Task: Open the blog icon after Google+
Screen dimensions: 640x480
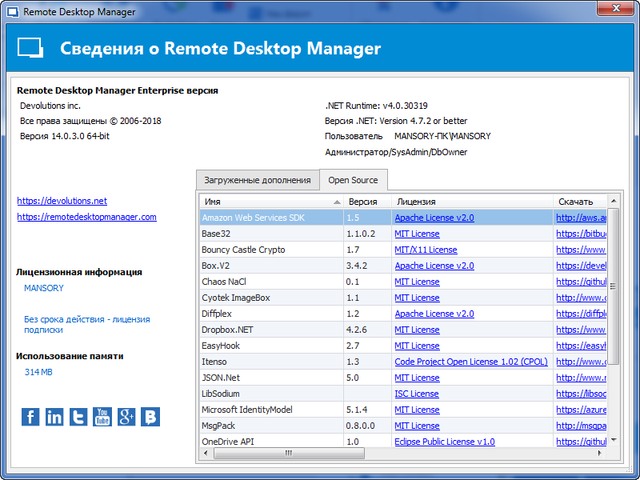Action: [x=151, y=417]
